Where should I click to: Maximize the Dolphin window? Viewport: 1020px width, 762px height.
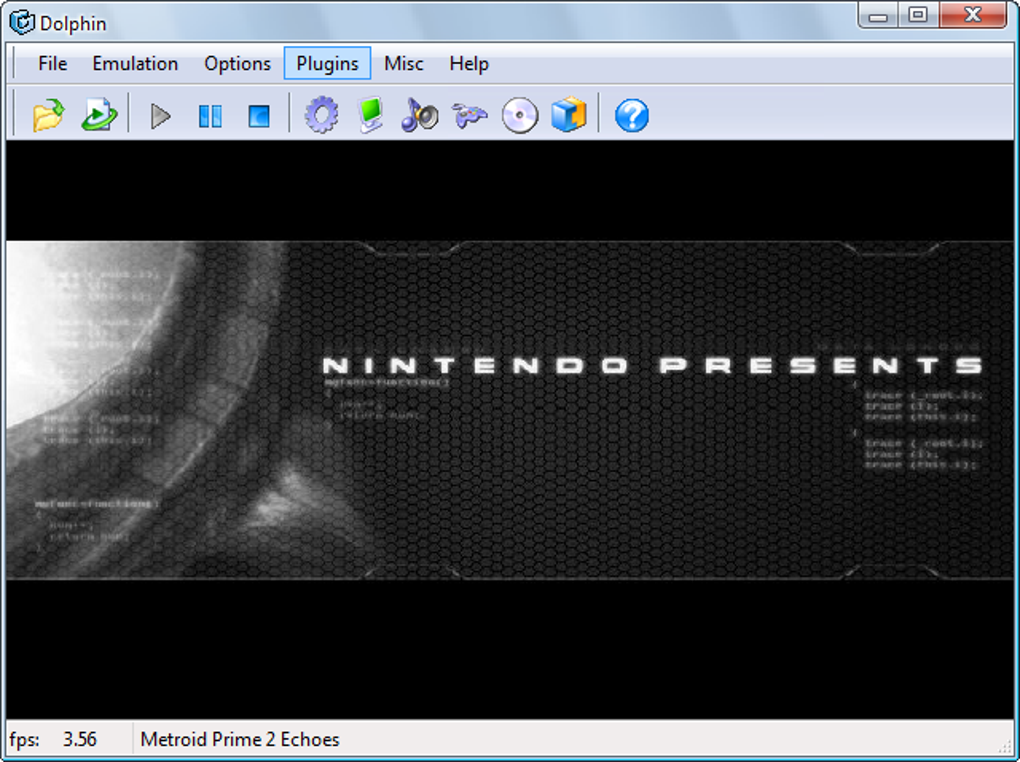(918, 16)
